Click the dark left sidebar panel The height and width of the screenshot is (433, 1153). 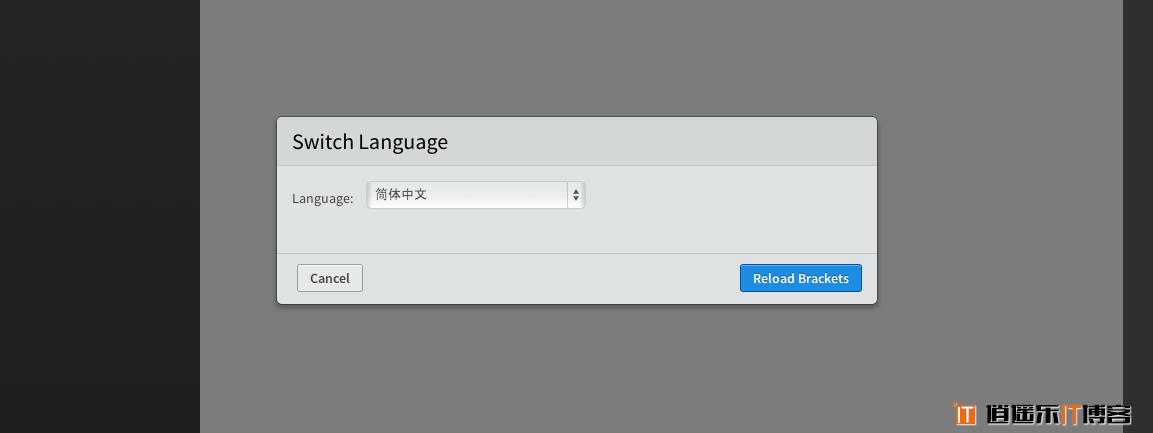point(100,216)
